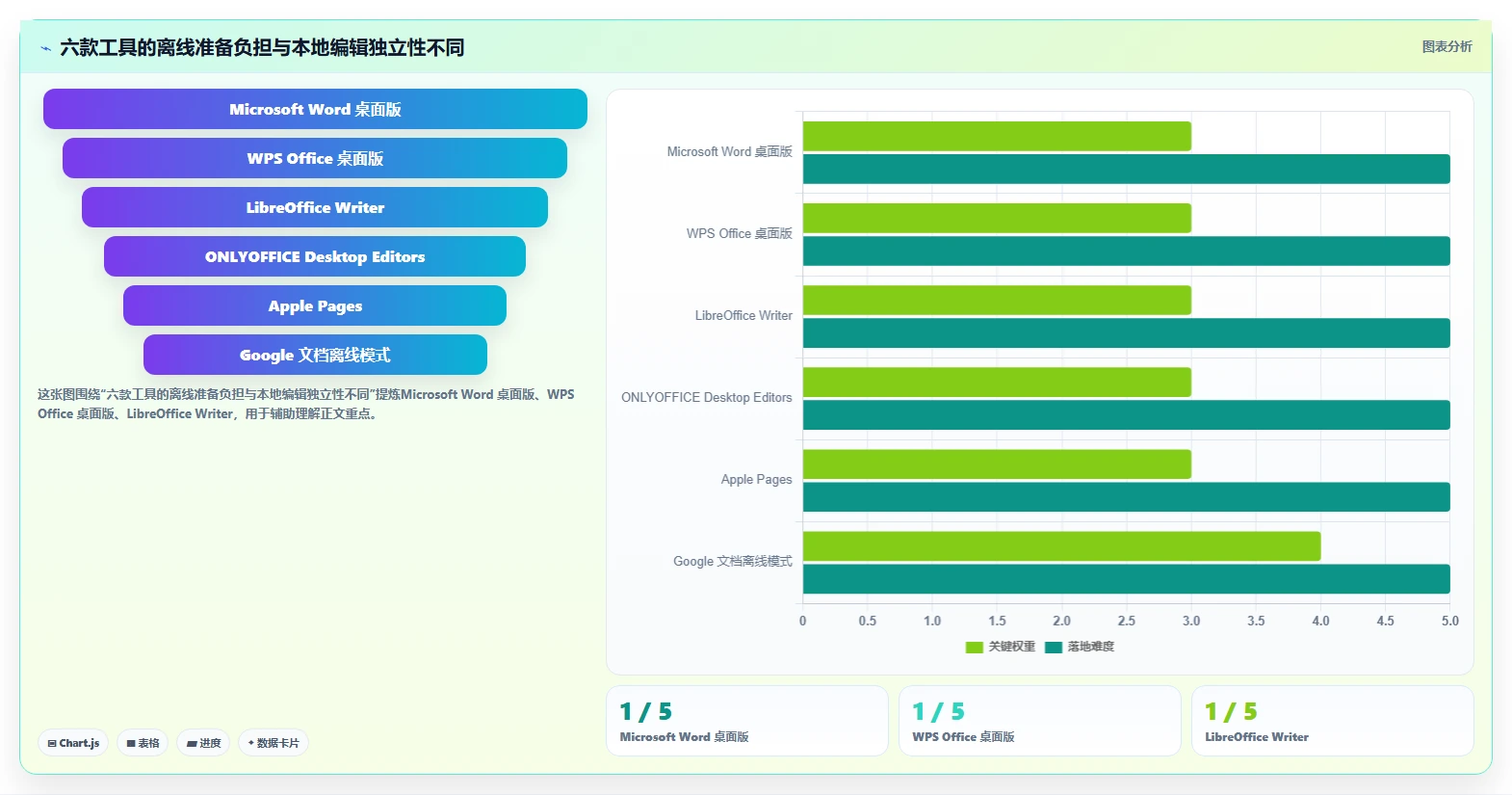Select the Google 文档离线模式 funnel bar
Screen dimensions: 1512x795
[315, 355]
